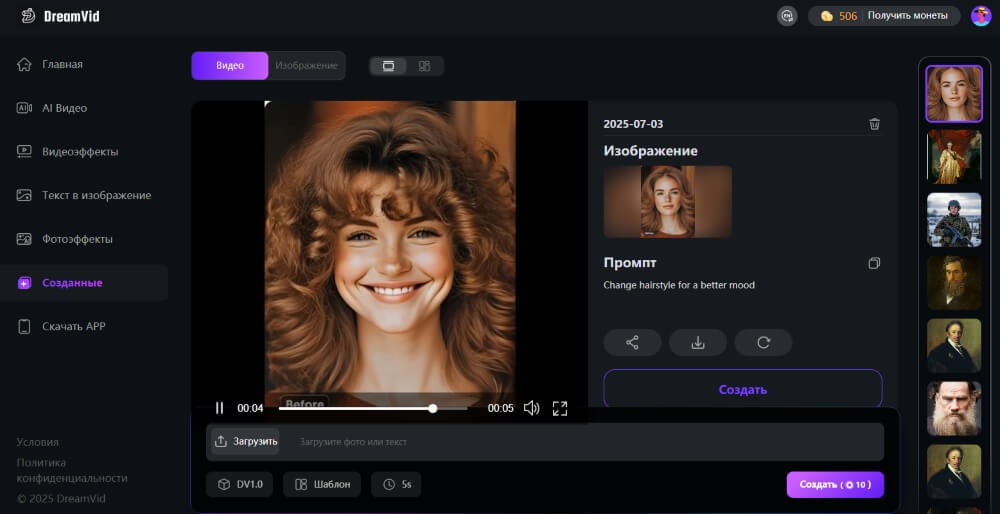Go to Главная in the sidebar

click(50, 64)
